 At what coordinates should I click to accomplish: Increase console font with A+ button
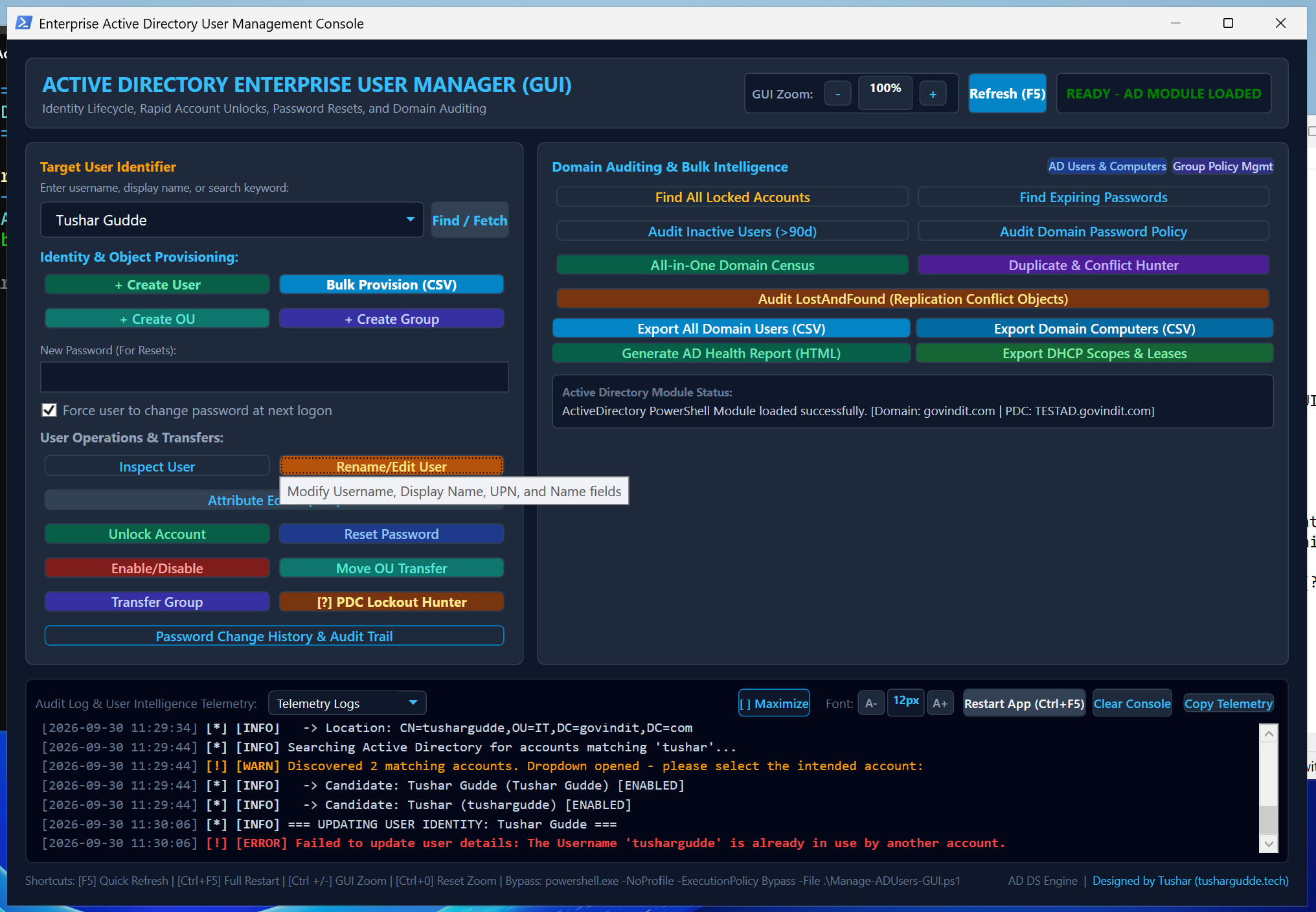(x=940, y=703)
